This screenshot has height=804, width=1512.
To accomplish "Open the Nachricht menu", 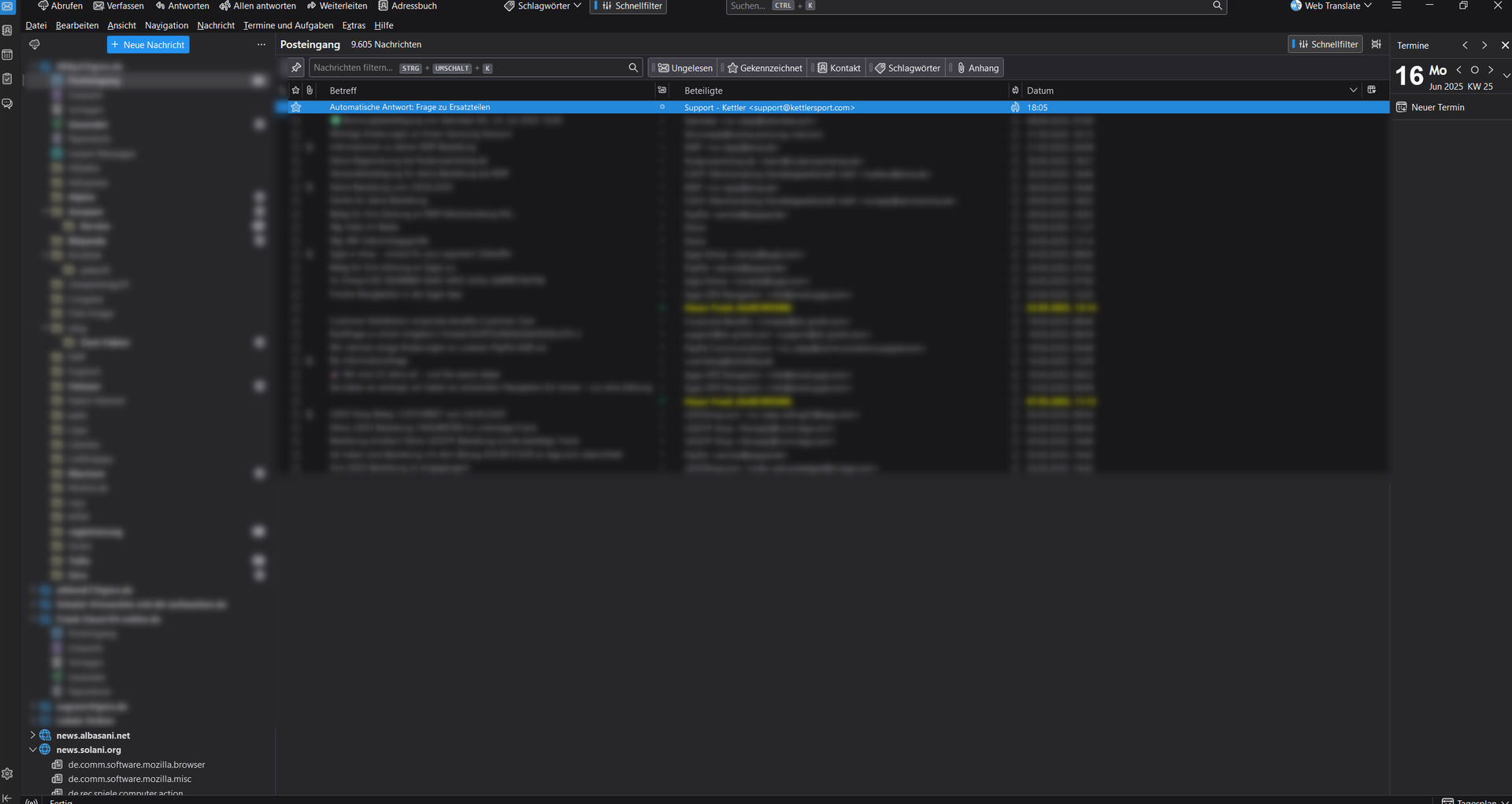I will [x=216, y=25].
